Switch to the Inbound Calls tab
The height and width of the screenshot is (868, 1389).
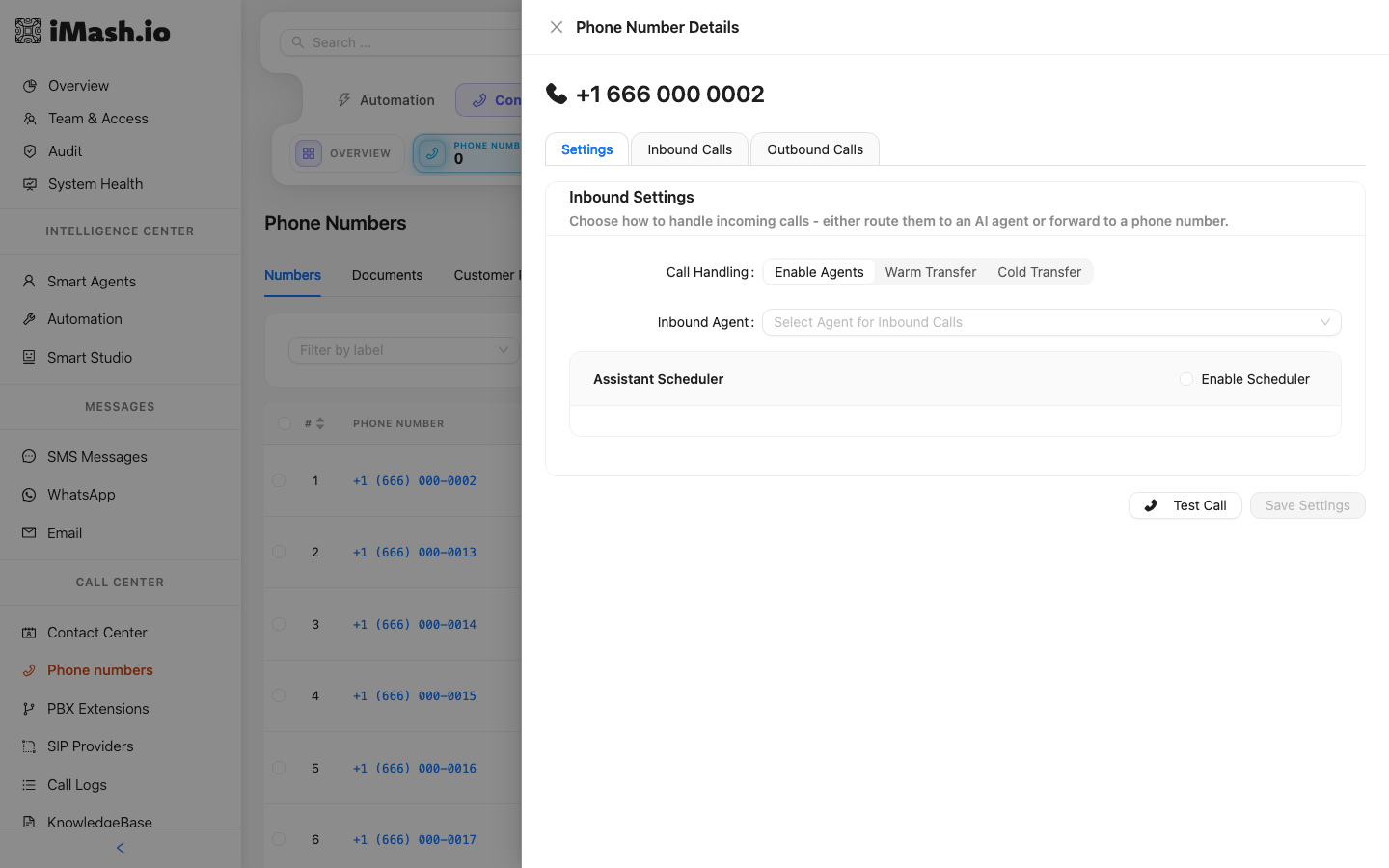click(690, 149)
